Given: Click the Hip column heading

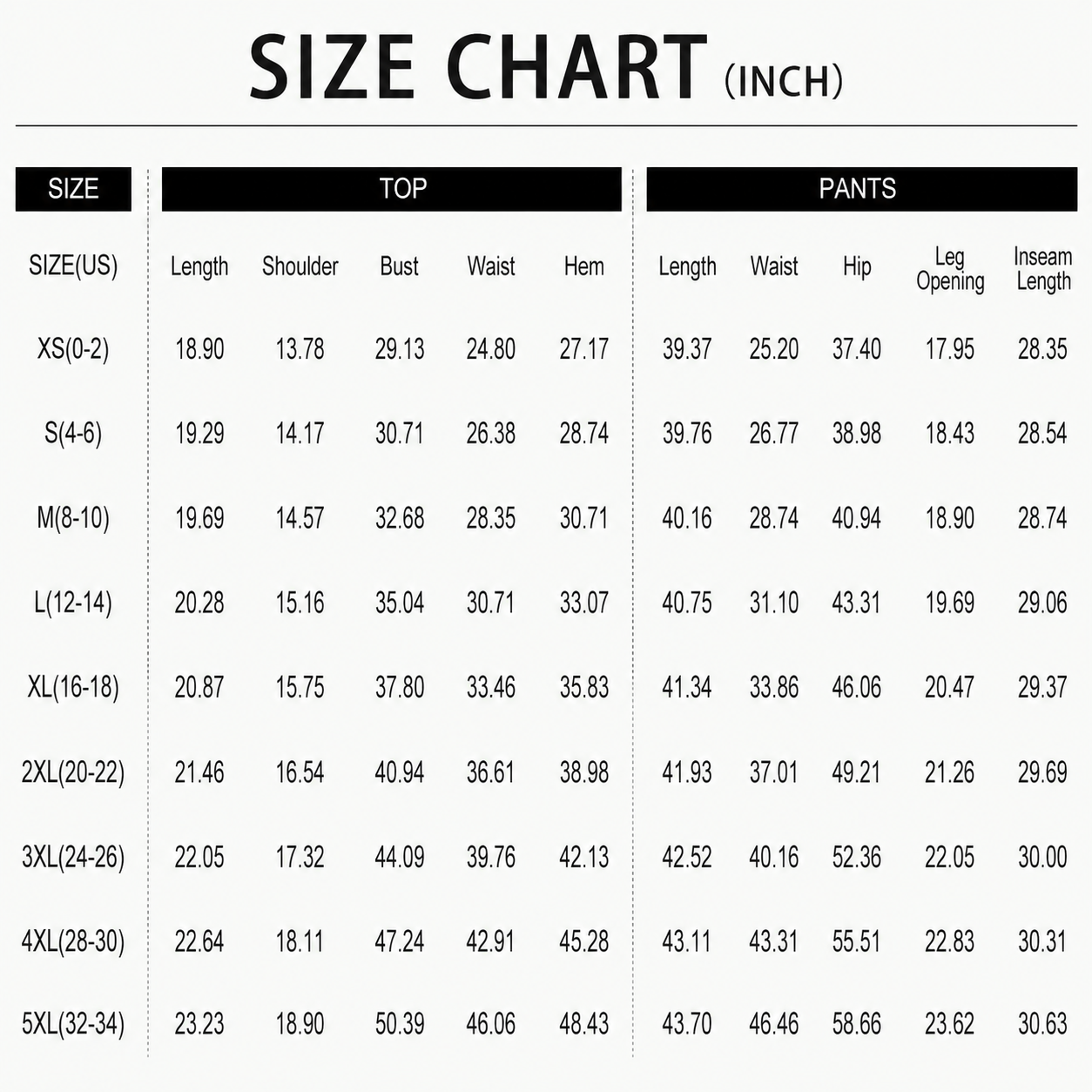Looking at the screenshot, I should pyautogui.click(x=857, y=266).
